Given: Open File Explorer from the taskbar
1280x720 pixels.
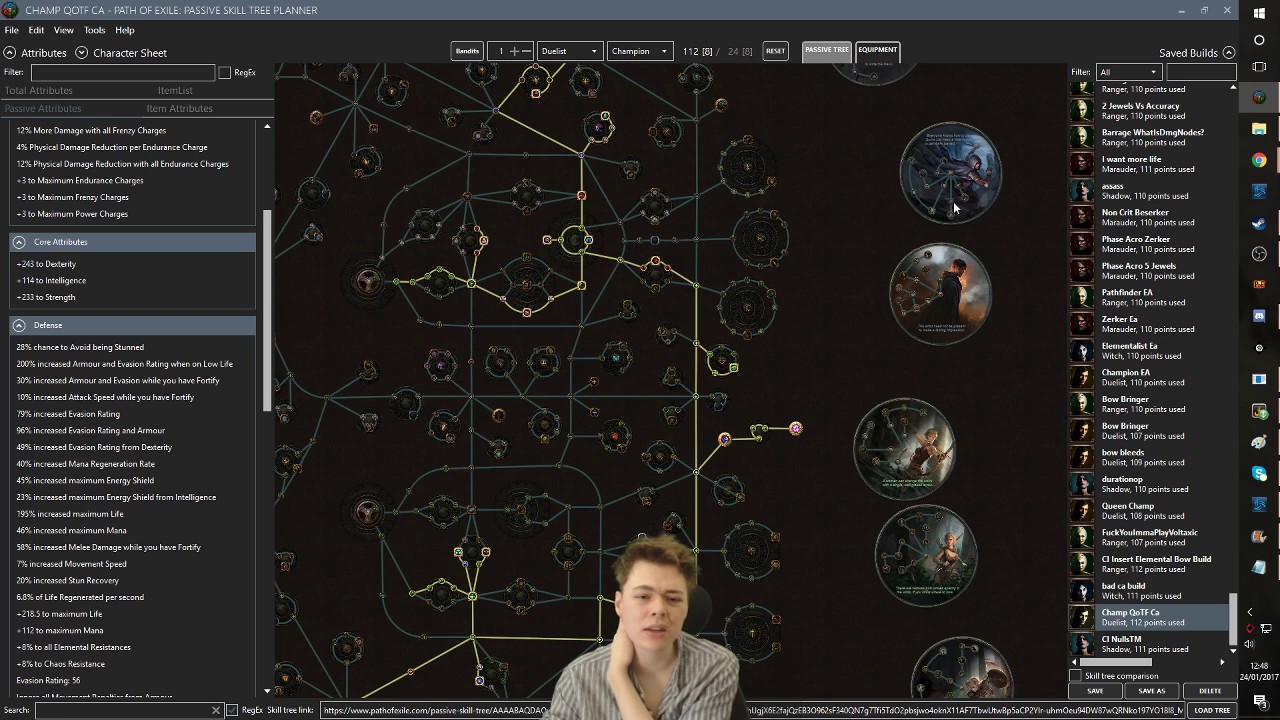Looking at the screenshot, I should point(1259,129).
